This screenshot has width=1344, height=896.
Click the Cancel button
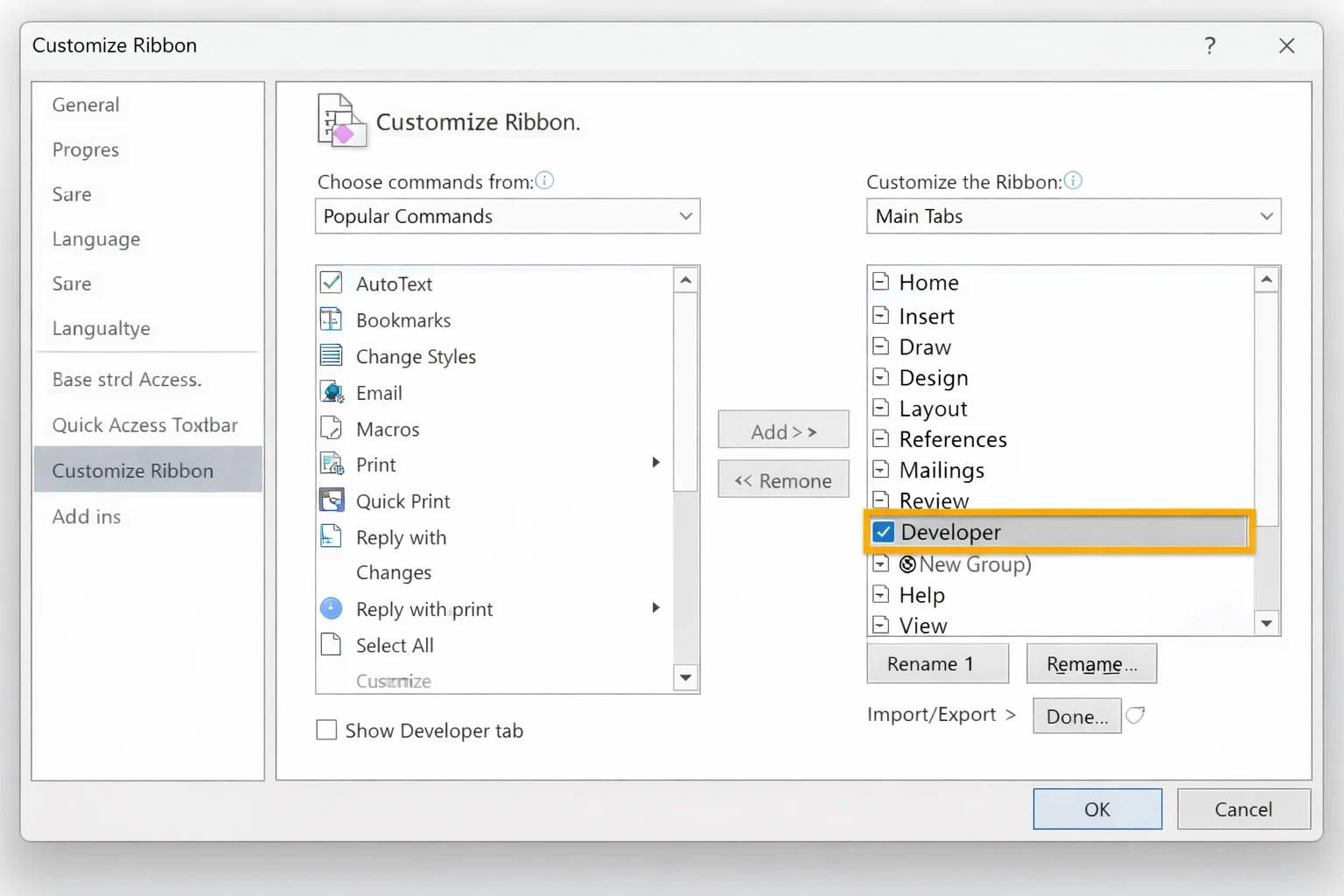tap(1243, 808)
